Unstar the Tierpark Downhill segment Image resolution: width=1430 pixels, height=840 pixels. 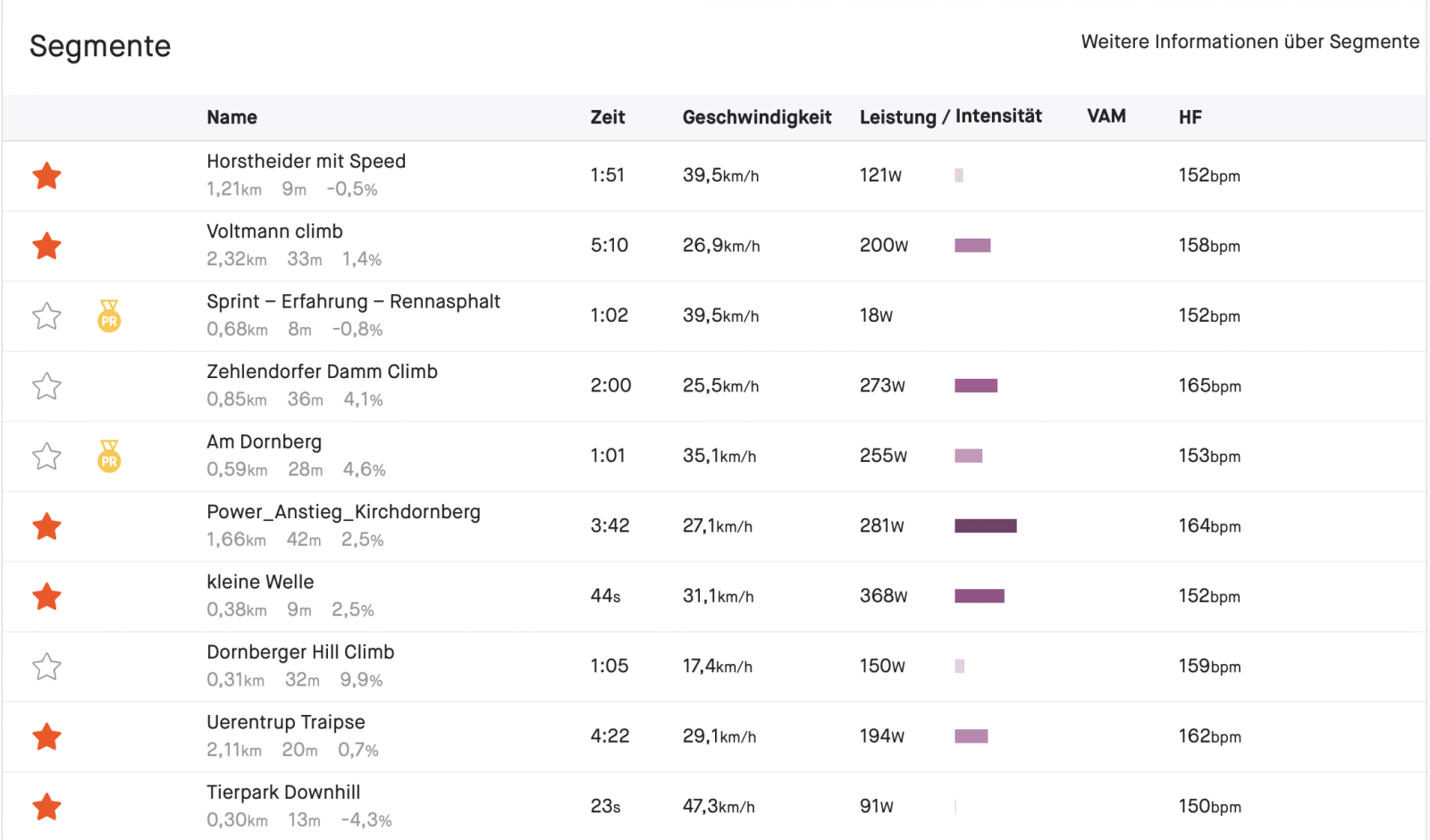click(x=46, y=807)
